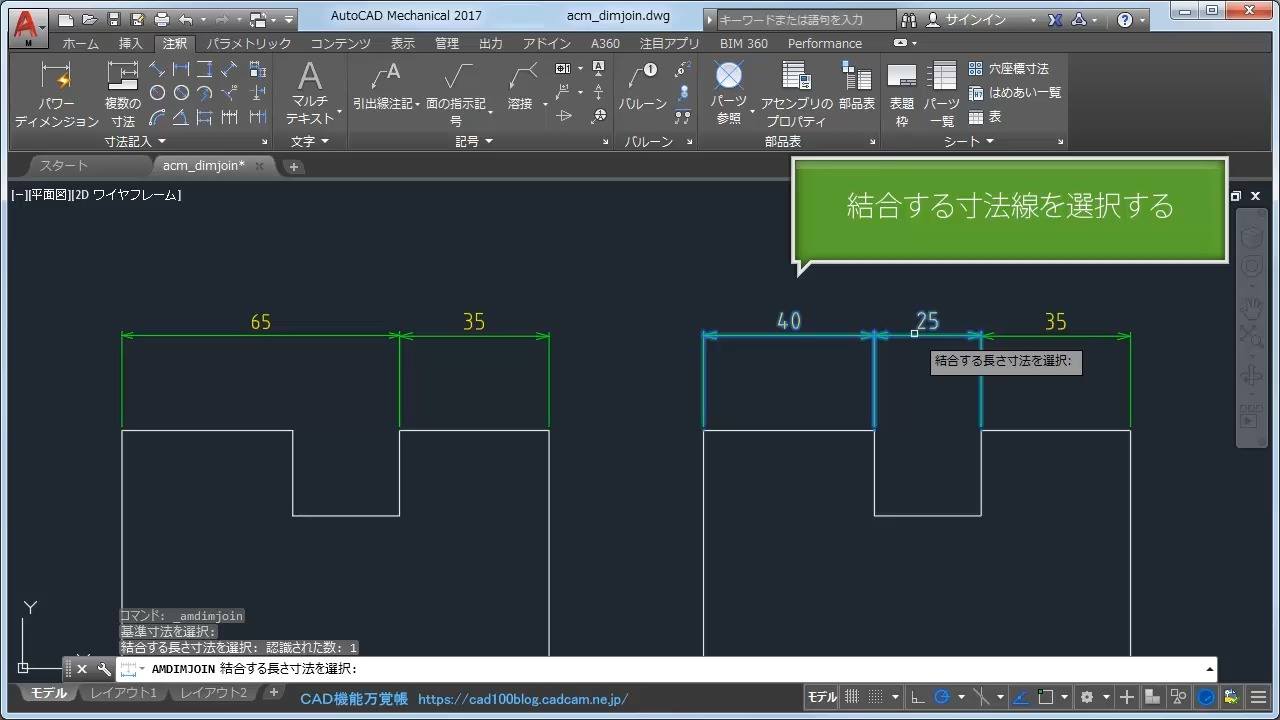This screenshot has height=720, width=1280.
Task: Switch to the Start (スタート) file tab
Action: (64, 166)
